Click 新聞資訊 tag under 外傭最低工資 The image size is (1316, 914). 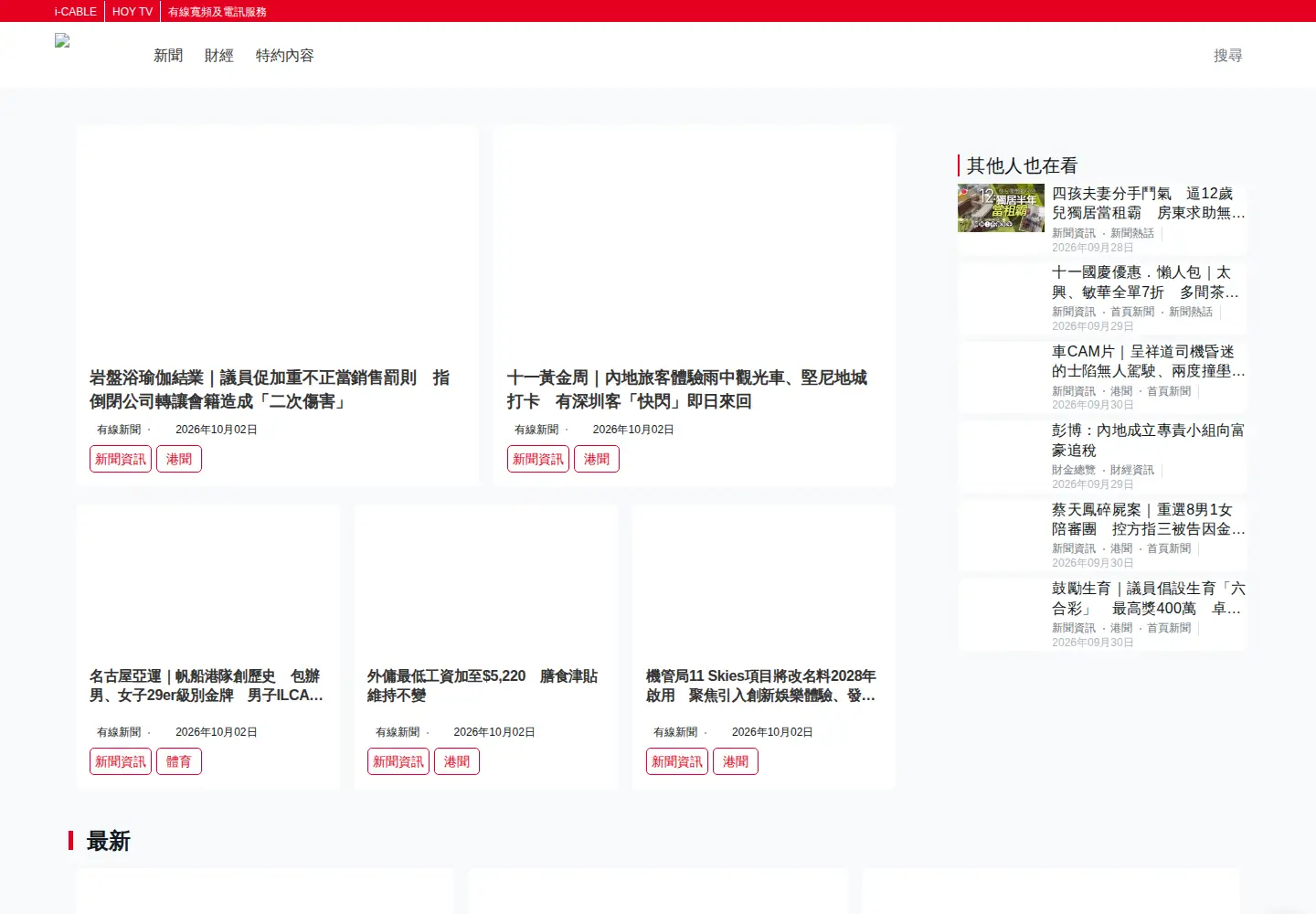pyautogui.click(x=398, y=761)
